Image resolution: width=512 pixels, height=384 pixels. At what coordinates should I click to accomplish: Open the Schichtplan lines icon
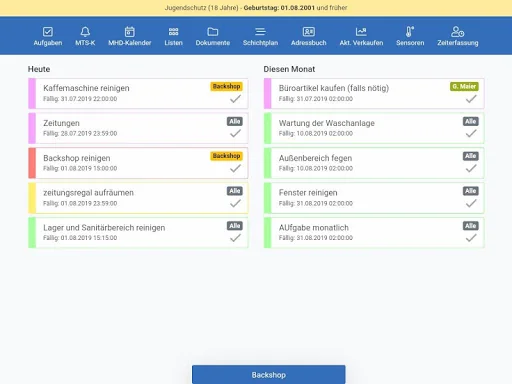[260, 32]
